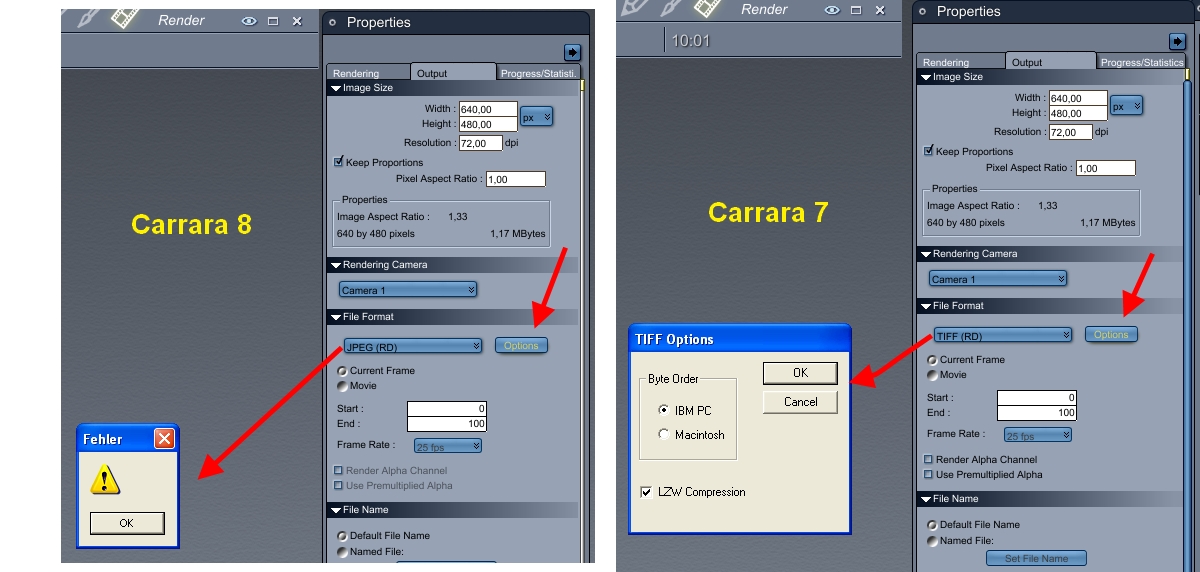Open Camera 1 dropdown in Carrara 8

click(408, 290)
